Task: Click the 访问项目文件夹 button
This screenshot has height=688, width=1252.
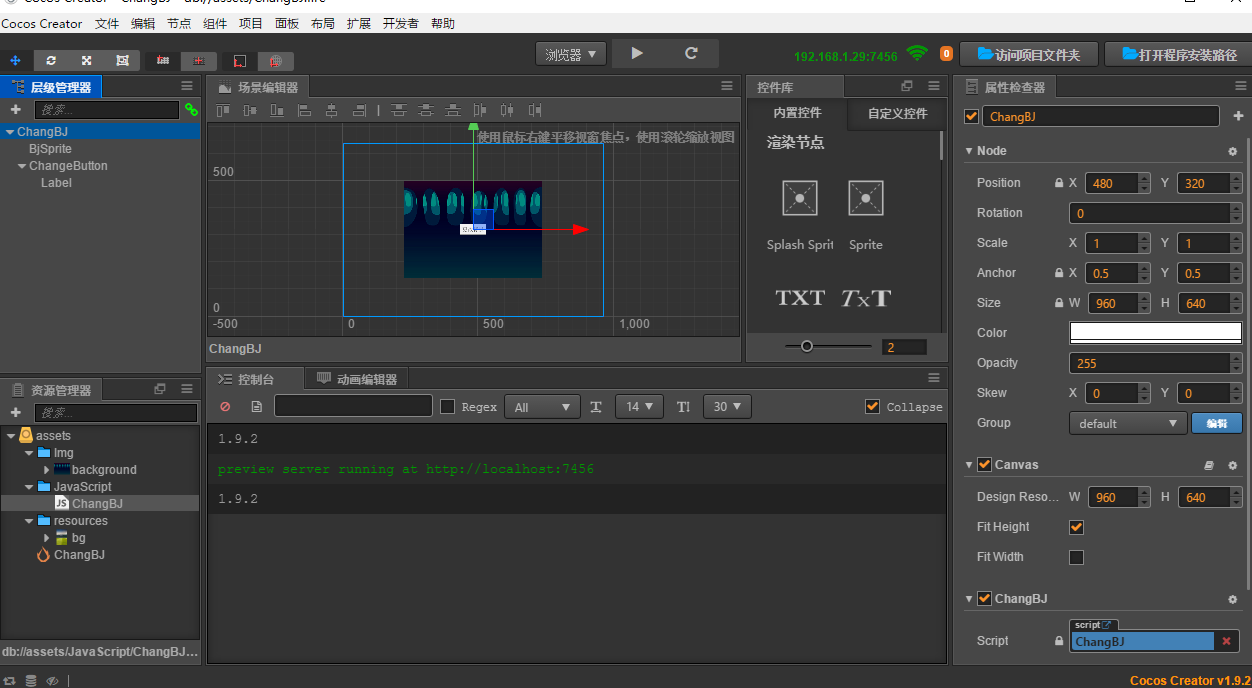Action: point(1028,55)
